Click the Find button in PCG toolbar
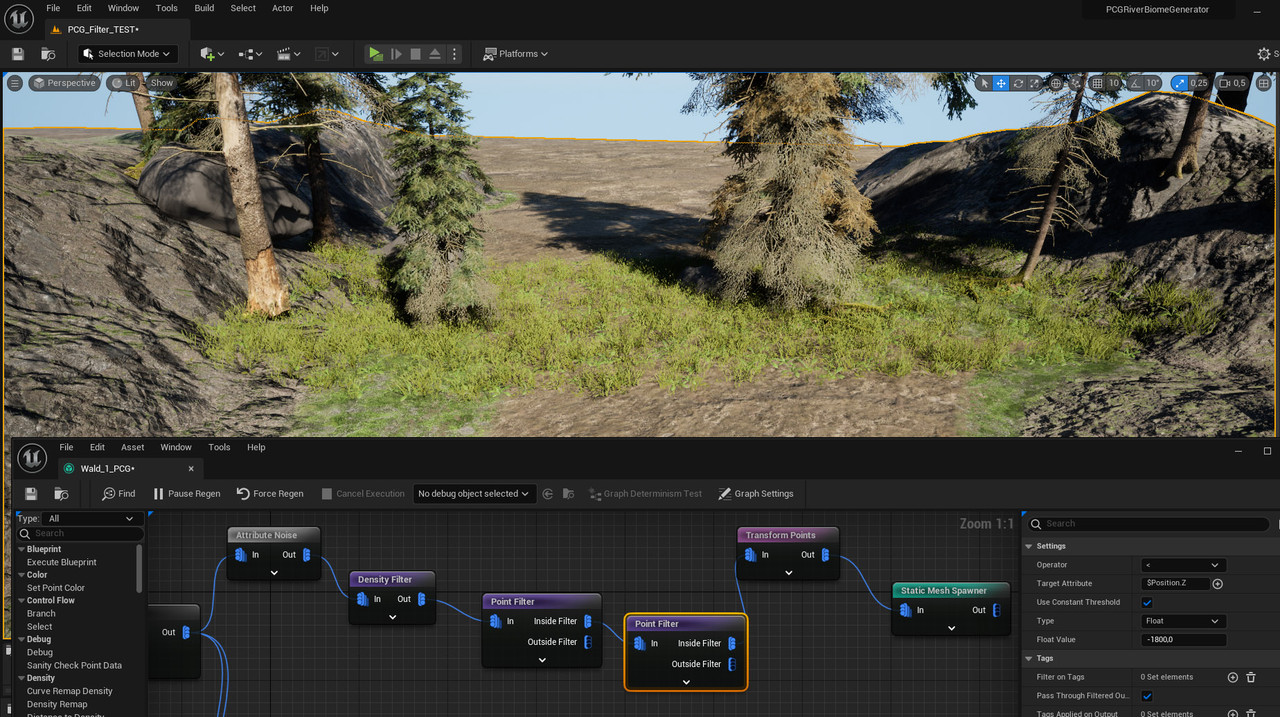 pos(118,494)
